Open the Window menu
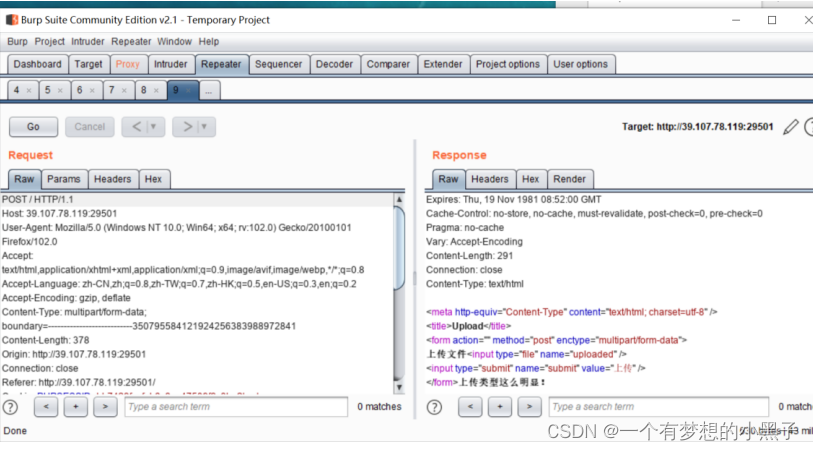813x450 pixels. tap(174, 41)
